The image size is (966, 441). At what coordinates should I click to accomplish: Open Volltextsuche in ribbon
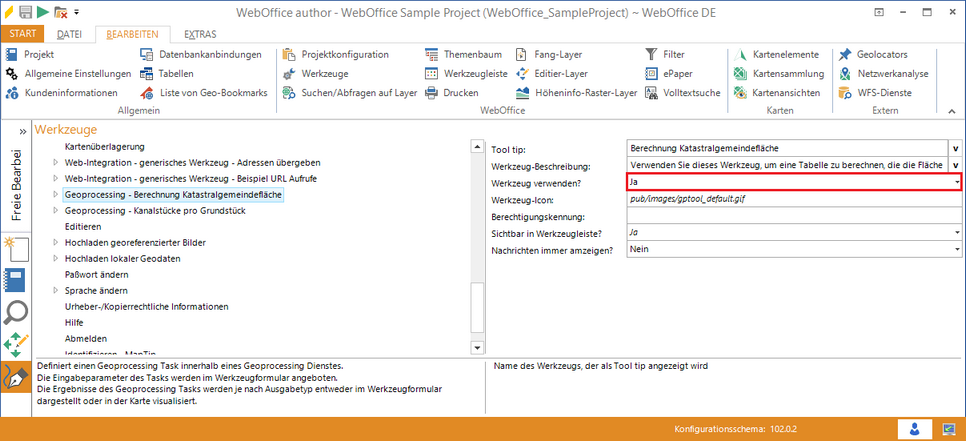(683, 93)
